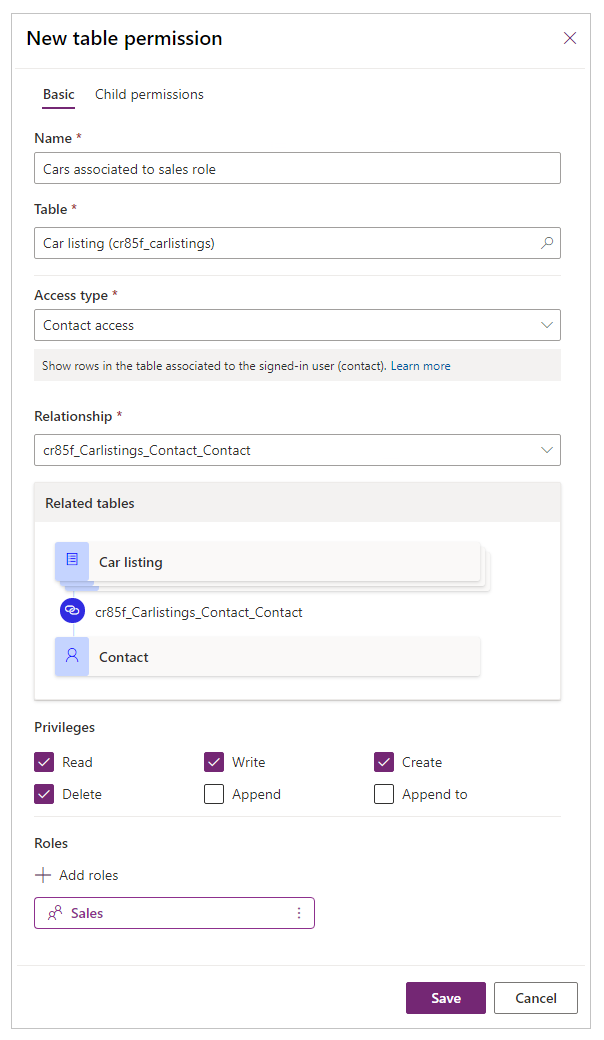This screenshot has width=604, height=1040.
Task: Click the Related tables header
Action: coord(297,503)
